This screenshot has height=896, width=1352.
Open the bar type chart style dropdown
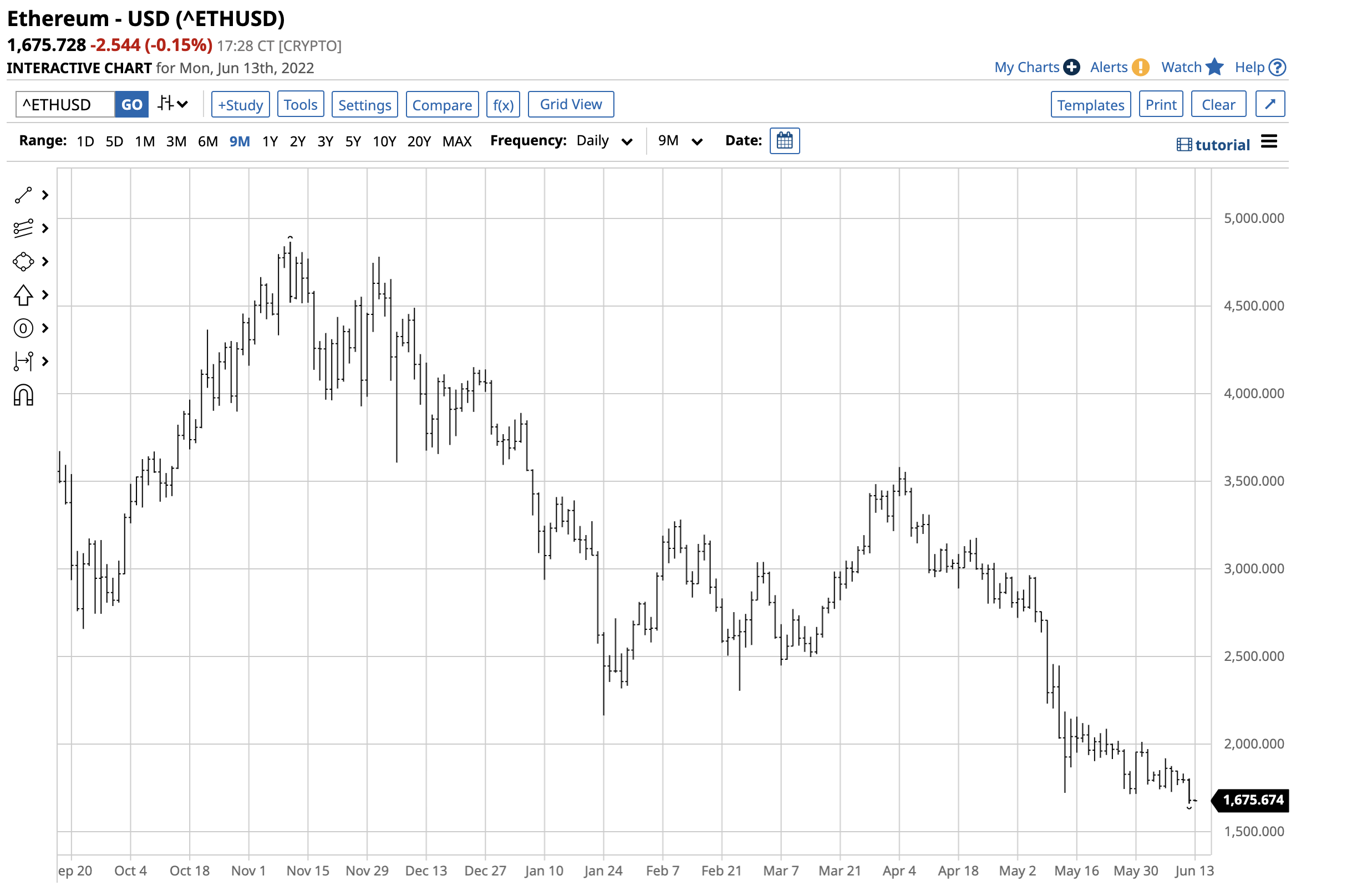(x=172, y=104)
